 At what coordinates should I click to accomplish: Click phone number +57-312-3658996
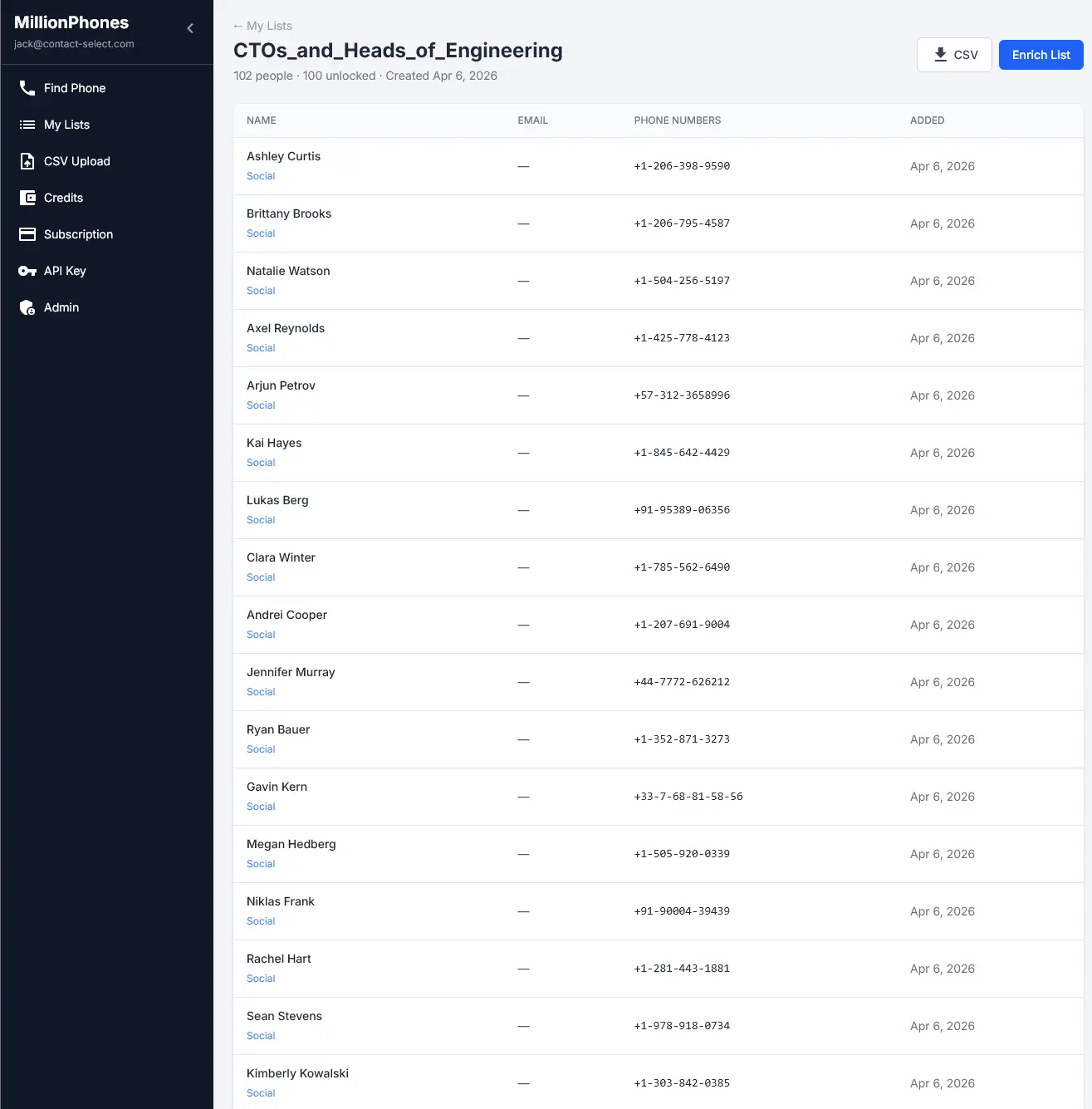click(682, 395)
